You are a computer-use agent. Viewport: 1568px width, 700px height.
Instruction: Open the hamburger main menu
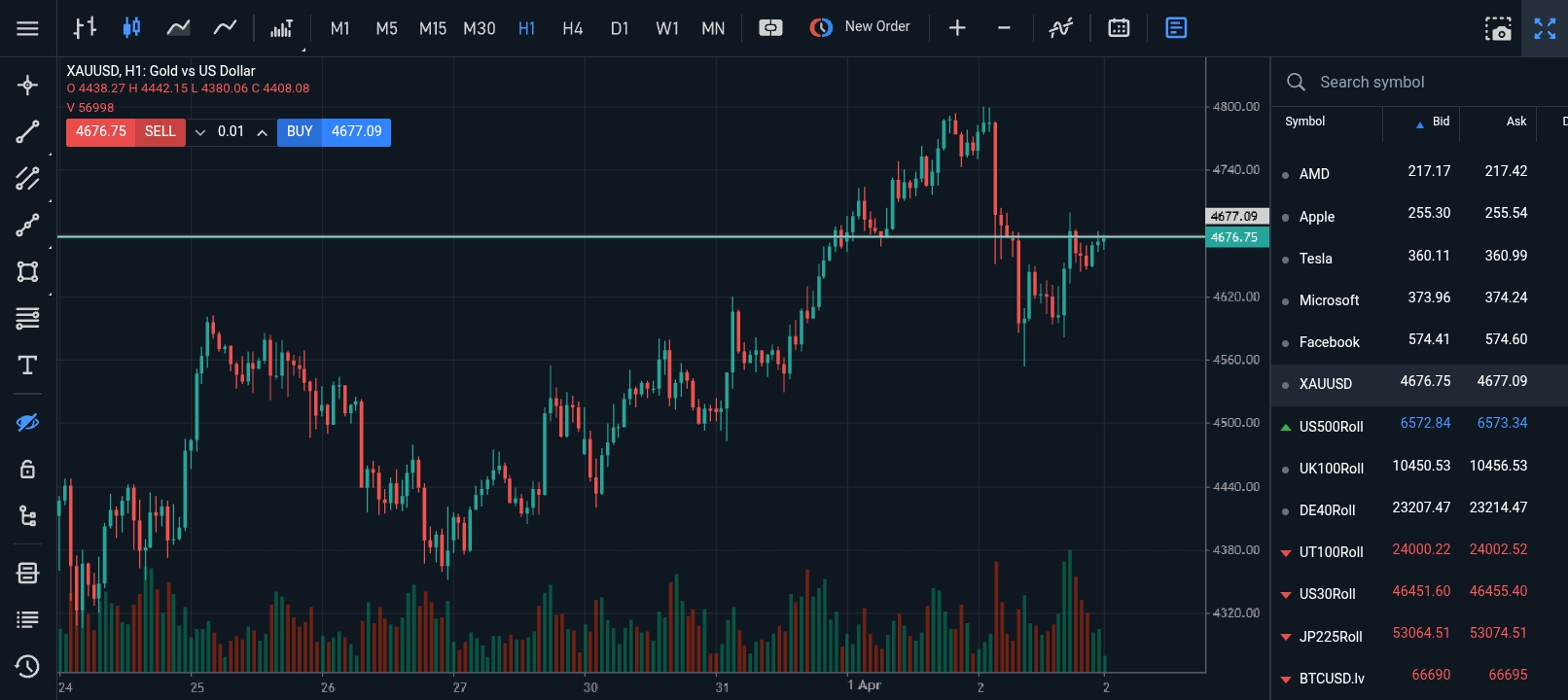tap(27, 28)
